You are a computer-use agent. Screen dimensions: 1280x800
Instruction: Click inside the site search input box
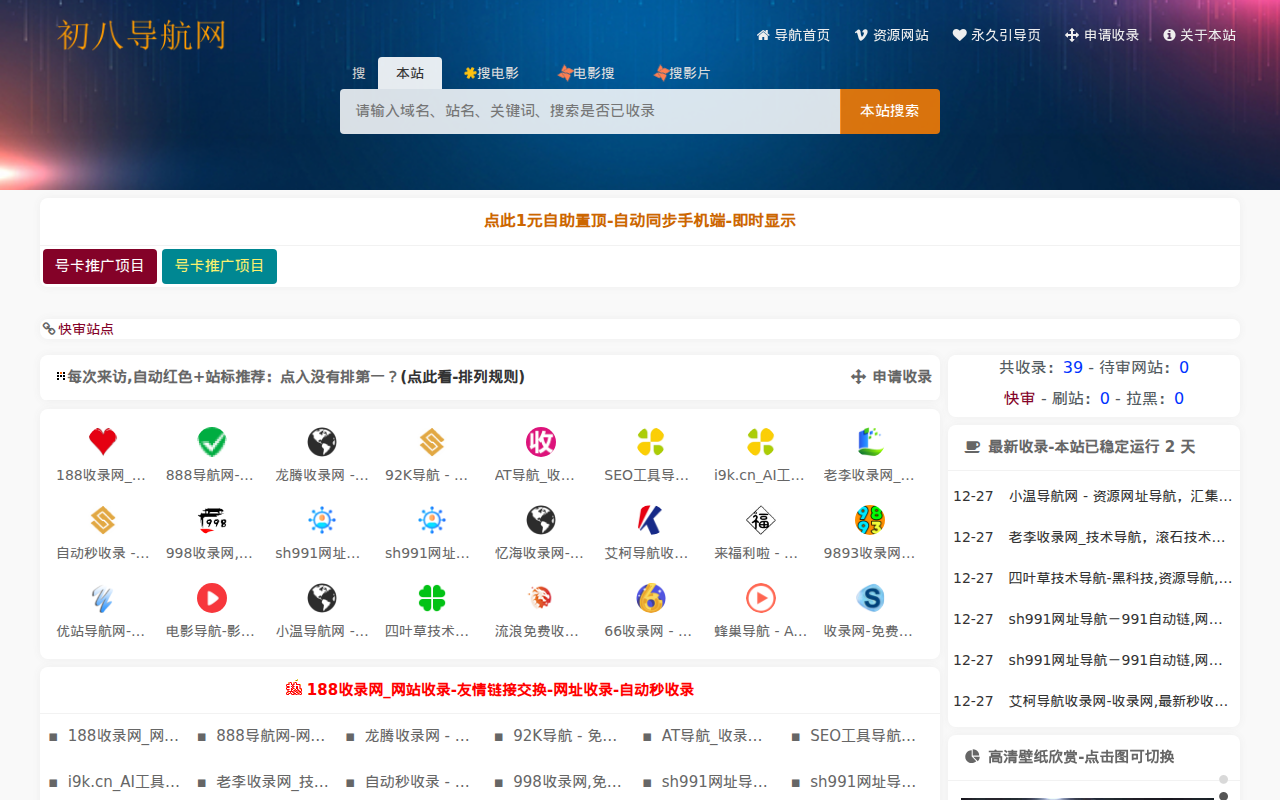[589, 111]
